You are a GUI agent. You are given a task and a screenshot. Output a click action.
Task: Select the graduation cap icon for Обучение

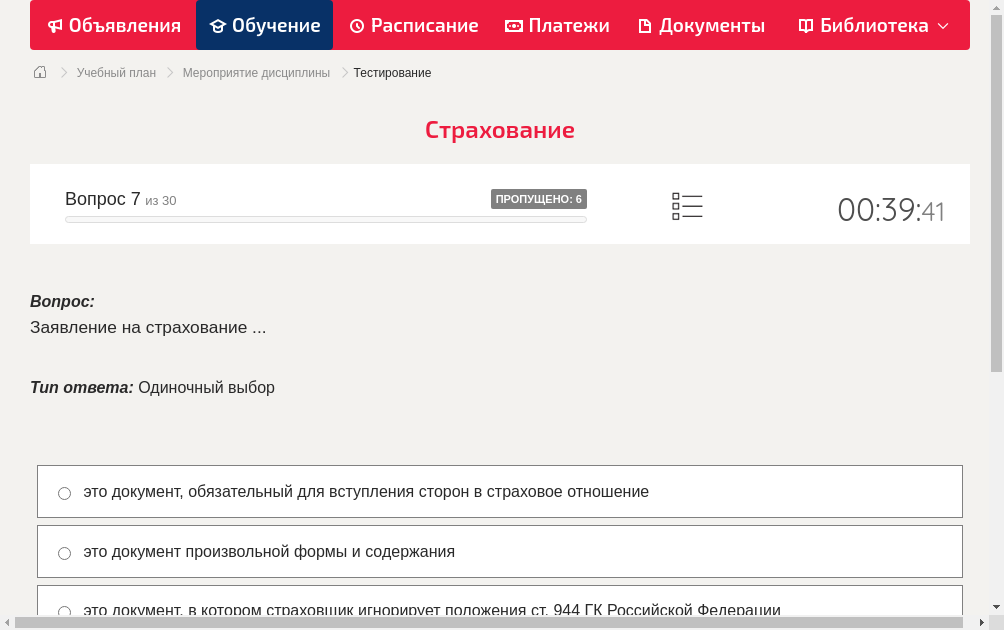(x=220, y=25)
